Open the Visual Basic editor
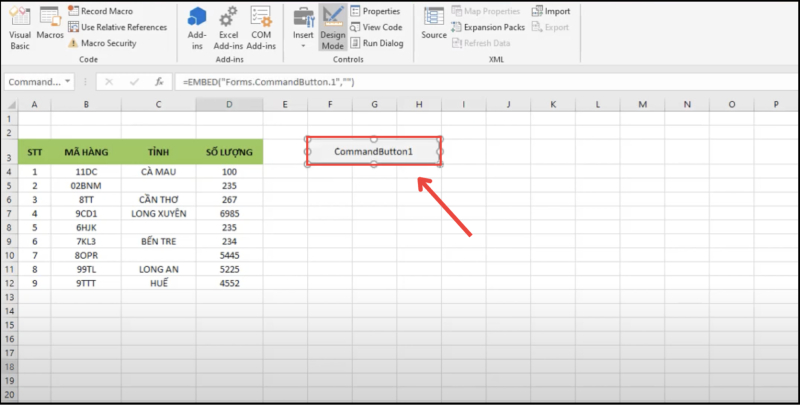 click(x=20, y=29)
